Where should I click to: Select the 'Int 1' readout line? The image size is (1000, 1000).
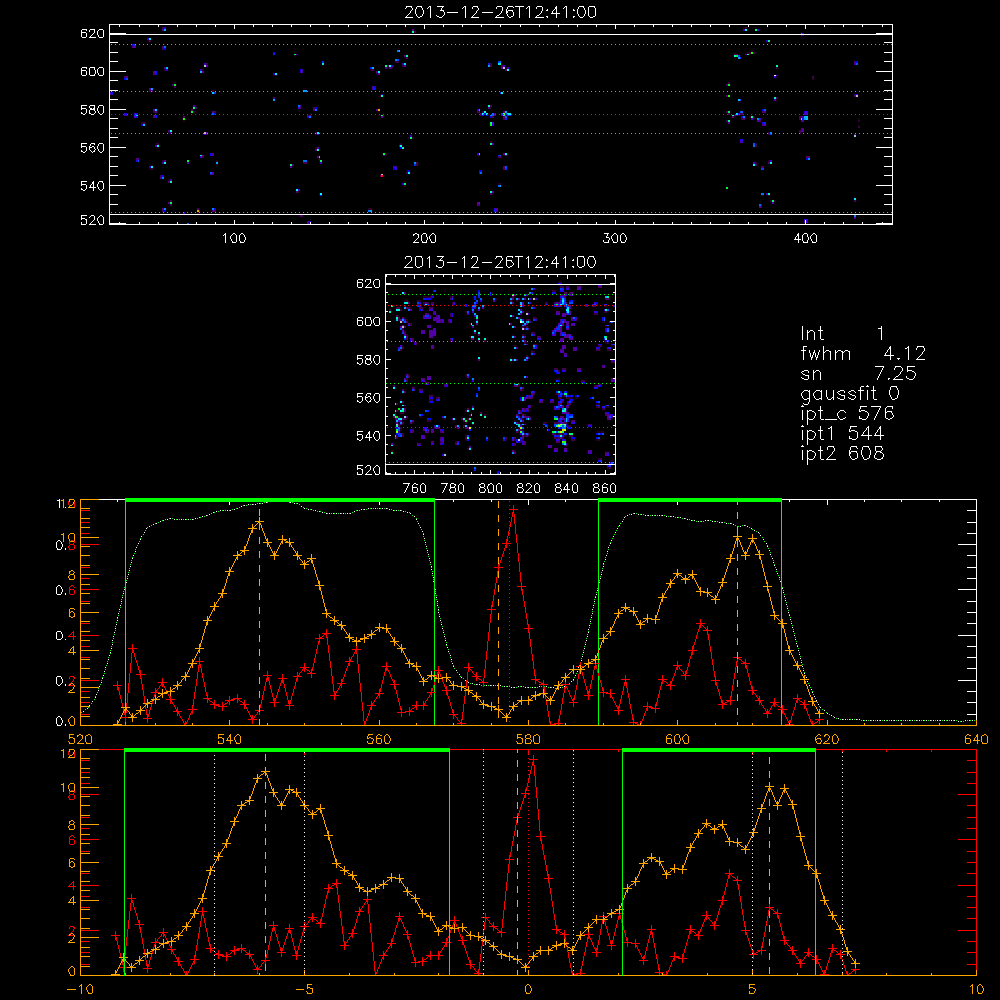(842, 334)
